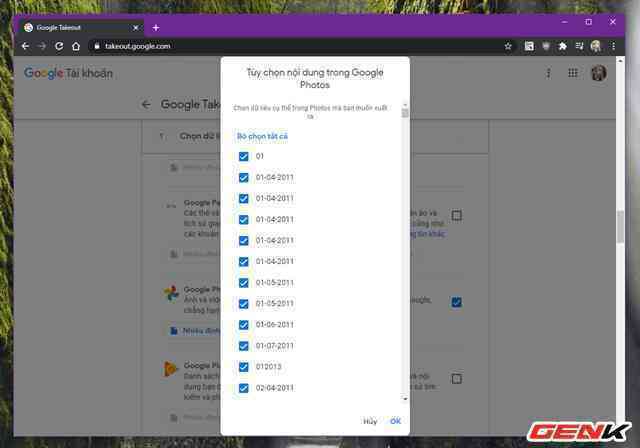Viewport: 640px width, 448px height.
Task: Click the 012013 album label
Action: pos(269,367)
